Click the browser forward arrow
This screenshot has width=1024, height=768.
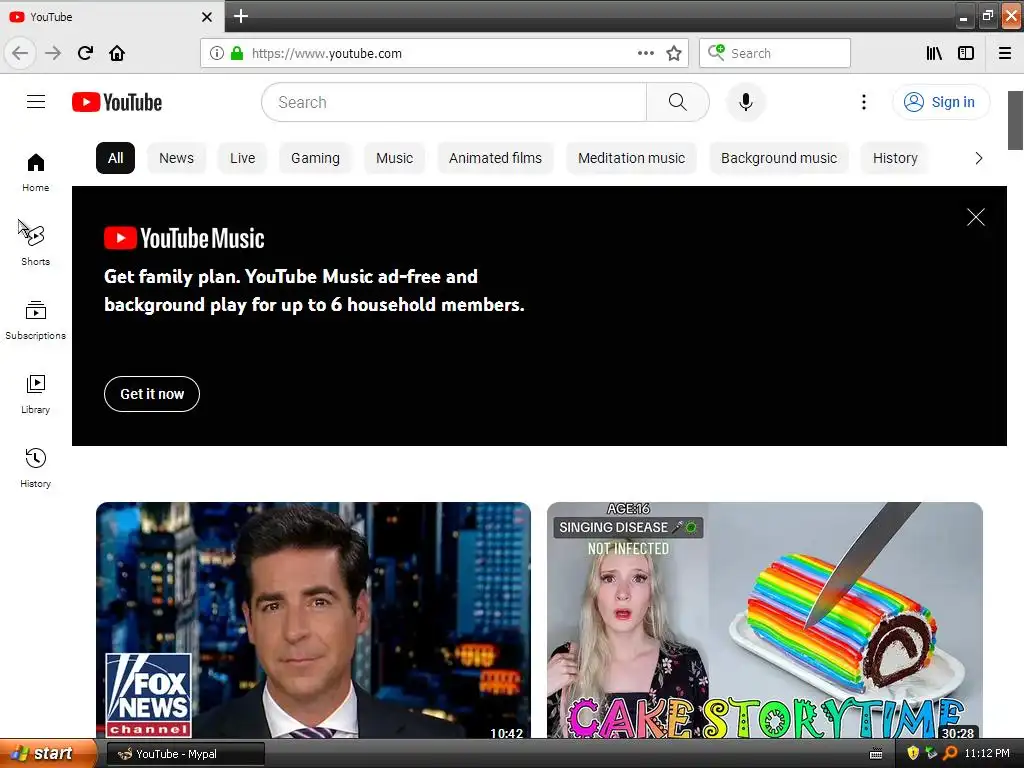tap(53, 53)
